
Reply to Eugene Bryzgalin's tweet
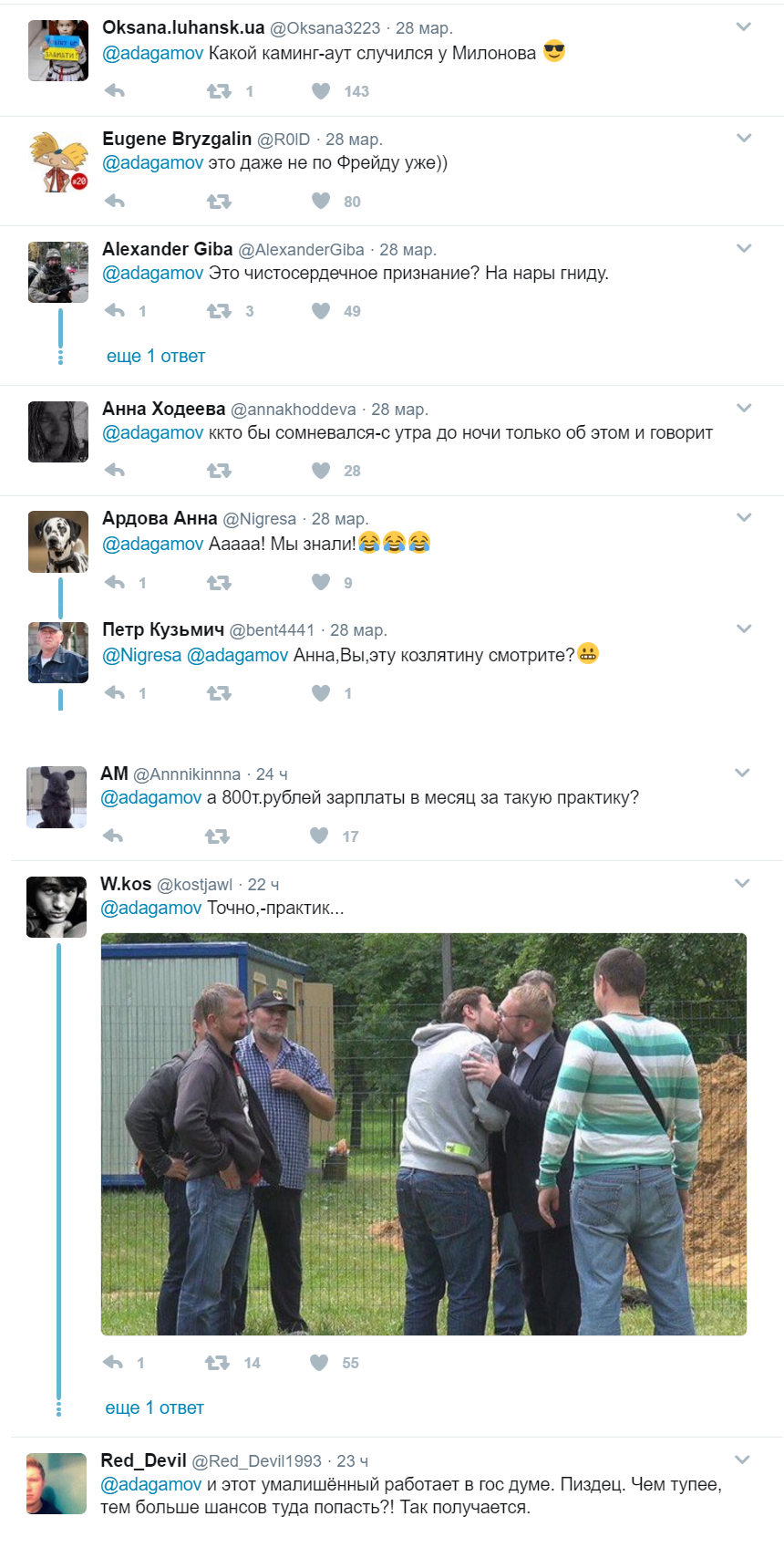[115, 201]
